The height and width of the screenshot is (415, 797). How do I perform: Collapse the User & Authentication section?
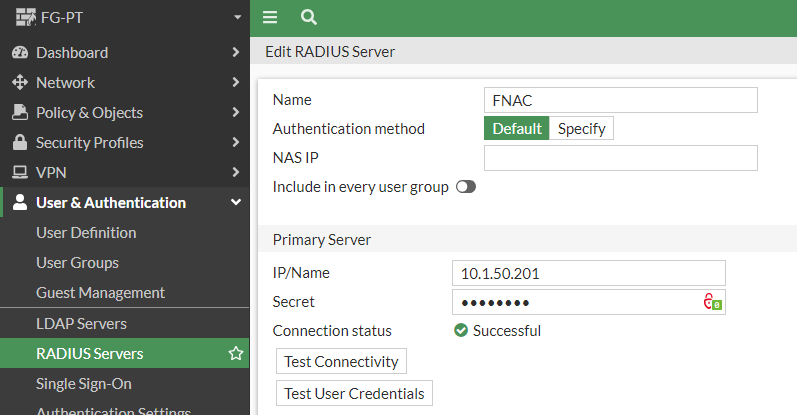click(x=236, y=202)
